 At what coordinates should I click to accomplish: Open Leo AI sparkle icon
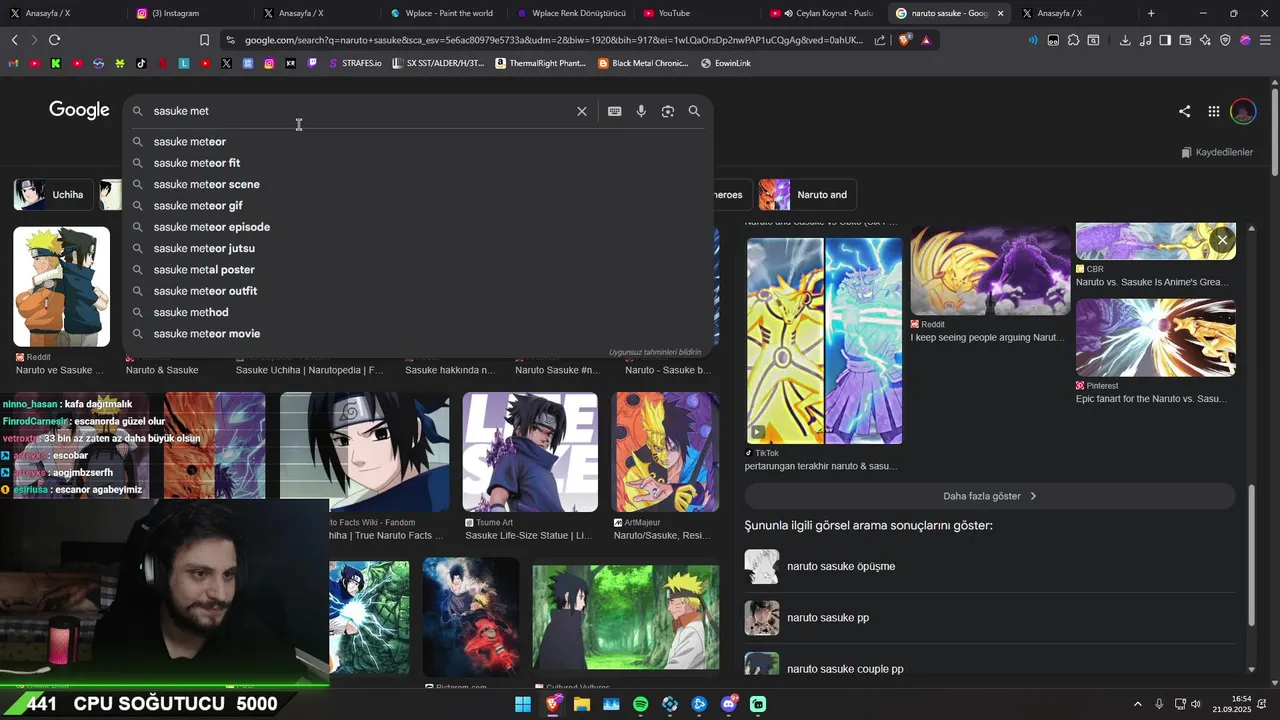click(x=1205, y=40)
